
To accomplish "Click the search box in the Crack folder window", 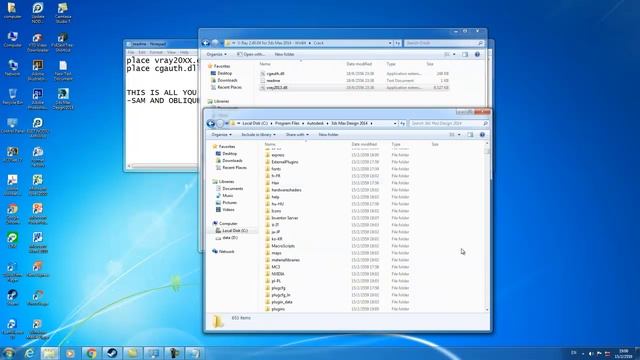I will [444, 43].
